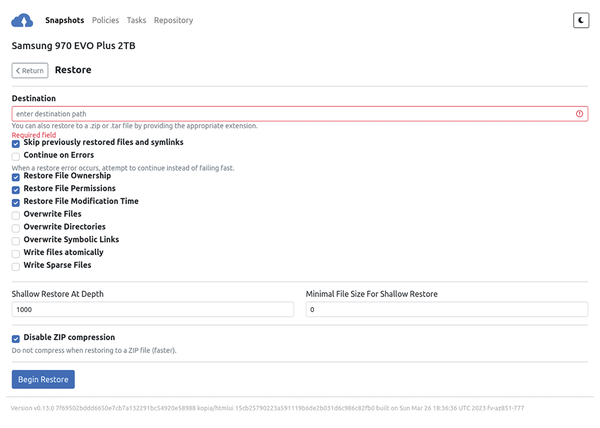Image resolution: width=600 pixels, height=428 pixels.
Task: Click the Shallow Restore At Depth field
Action: click(x=152, y=310)
